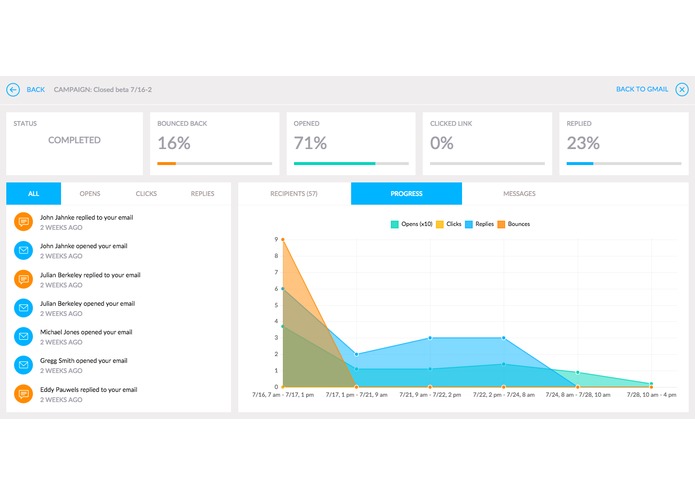This screenshot has width=695, height=494.
Task: Click x-axis label '7/21, 9 am - 7/22, 2 pm'
Action: click(x=430, y=394)
